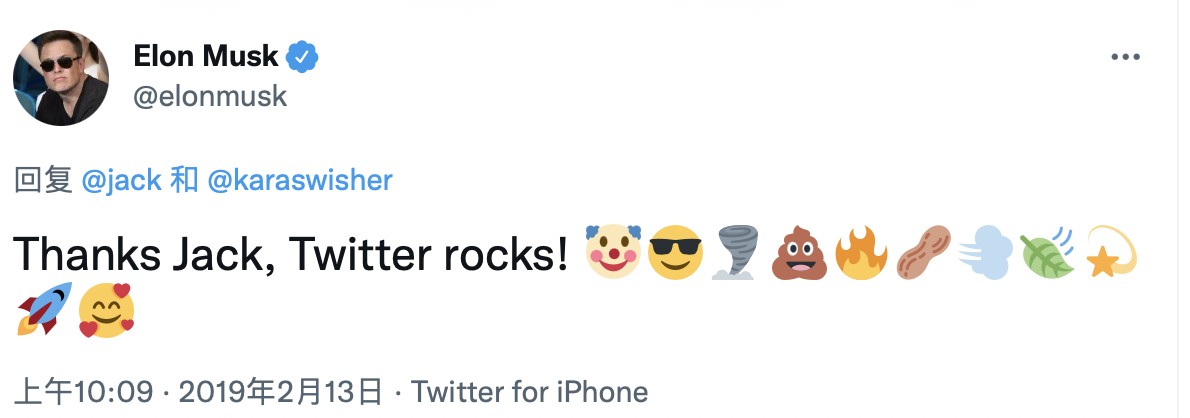Open the three-dot more options menu
This screenshot has width=1190, height=418.
point(1126,57)
